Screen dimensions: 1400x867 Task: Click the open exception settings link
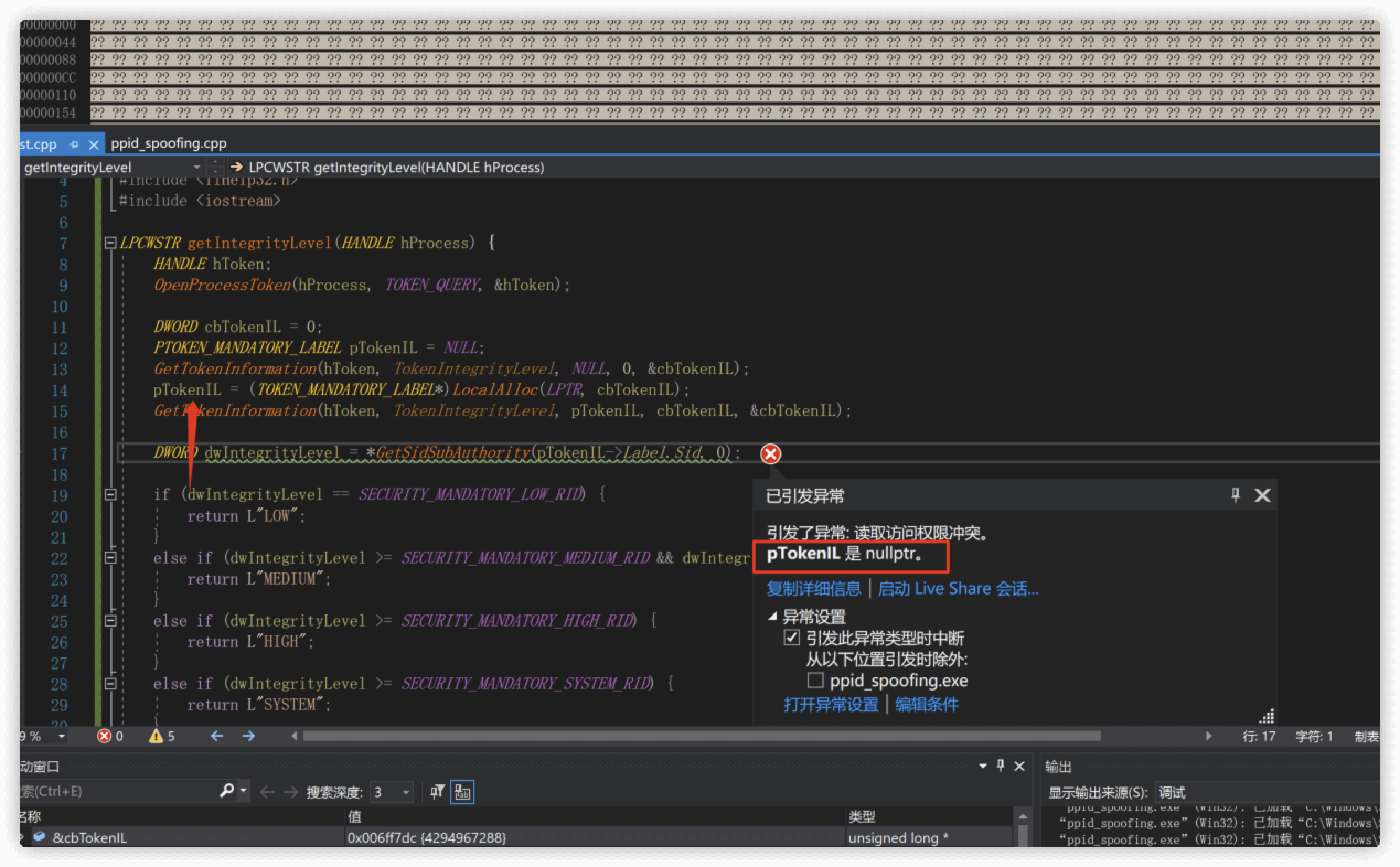[x=831, y=704]
